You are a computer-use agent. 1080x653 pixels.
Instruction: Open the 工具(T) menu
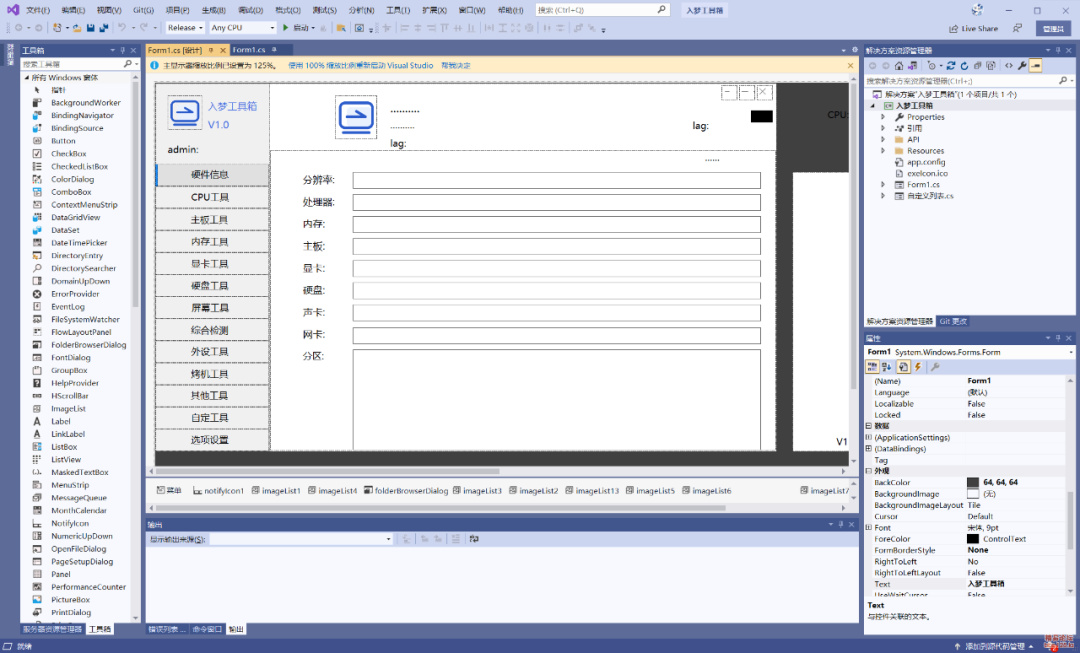tap(398, 10)
